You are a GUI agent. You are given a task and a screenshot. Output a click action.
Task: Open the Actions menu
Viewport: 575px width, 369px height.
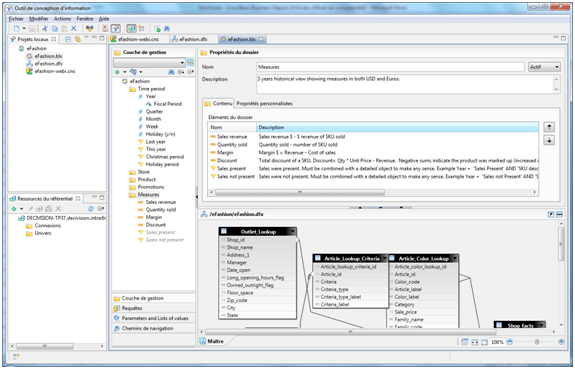click(62, 19)
